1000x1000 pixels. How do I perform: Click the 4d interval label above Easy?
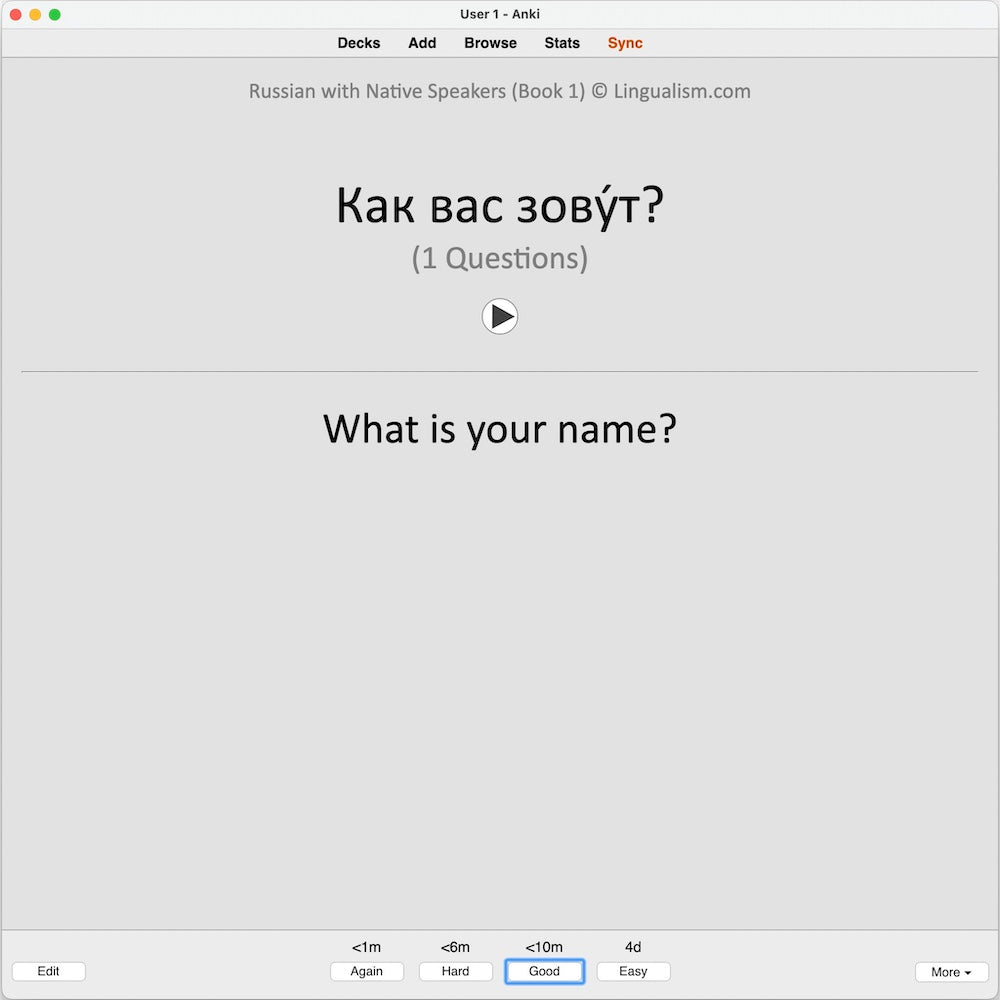tap(633, 946)
